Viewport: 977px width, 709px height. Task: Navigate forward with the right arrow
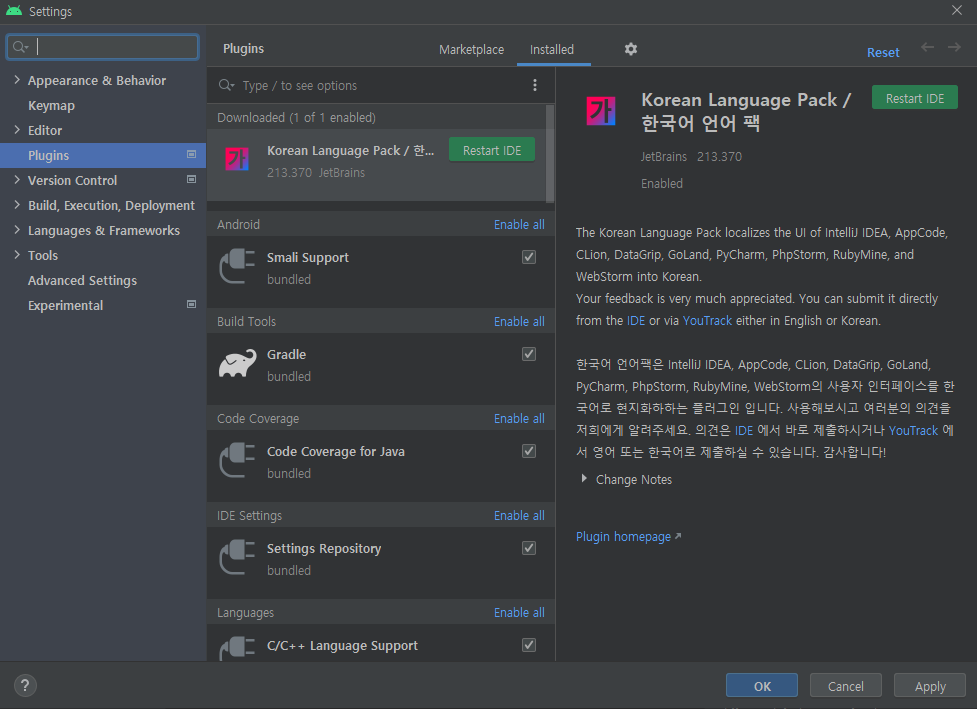(954, 47)
